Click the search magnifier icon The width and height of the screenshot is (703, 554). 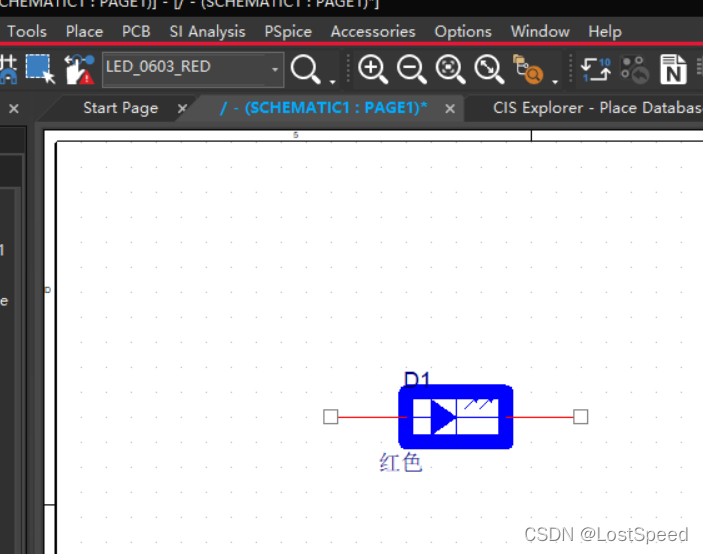coord(304,69)
